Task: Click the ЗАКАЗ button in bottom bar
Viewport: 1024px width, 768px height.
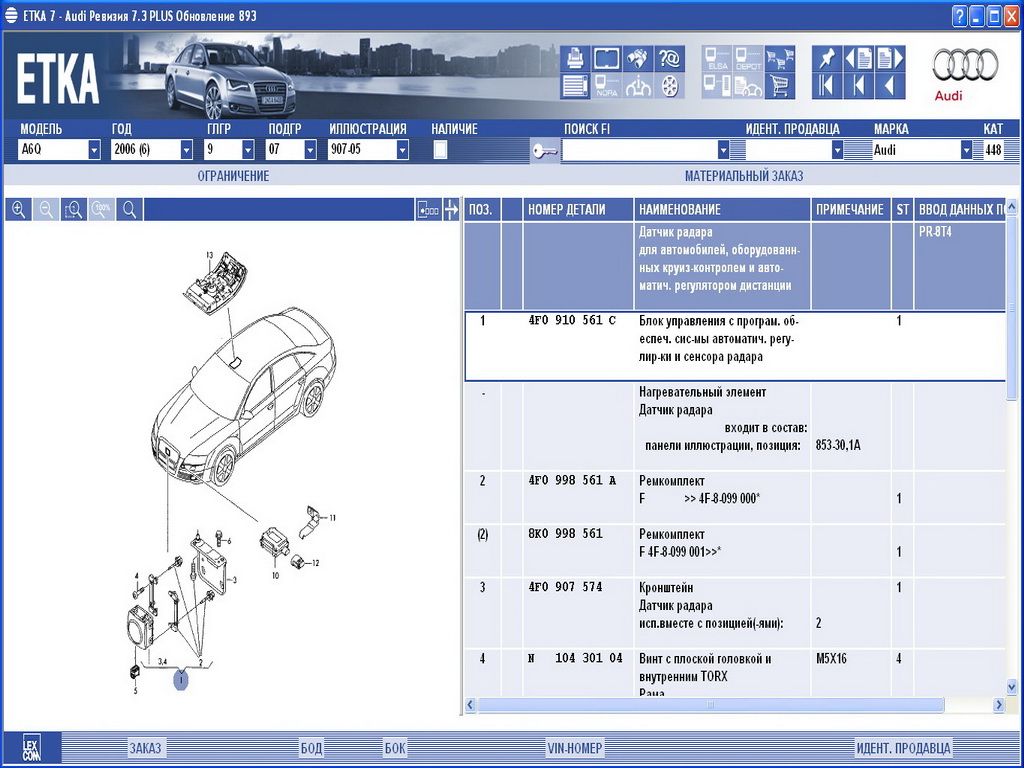Action: pyautogui.click(x=145, y=748)
